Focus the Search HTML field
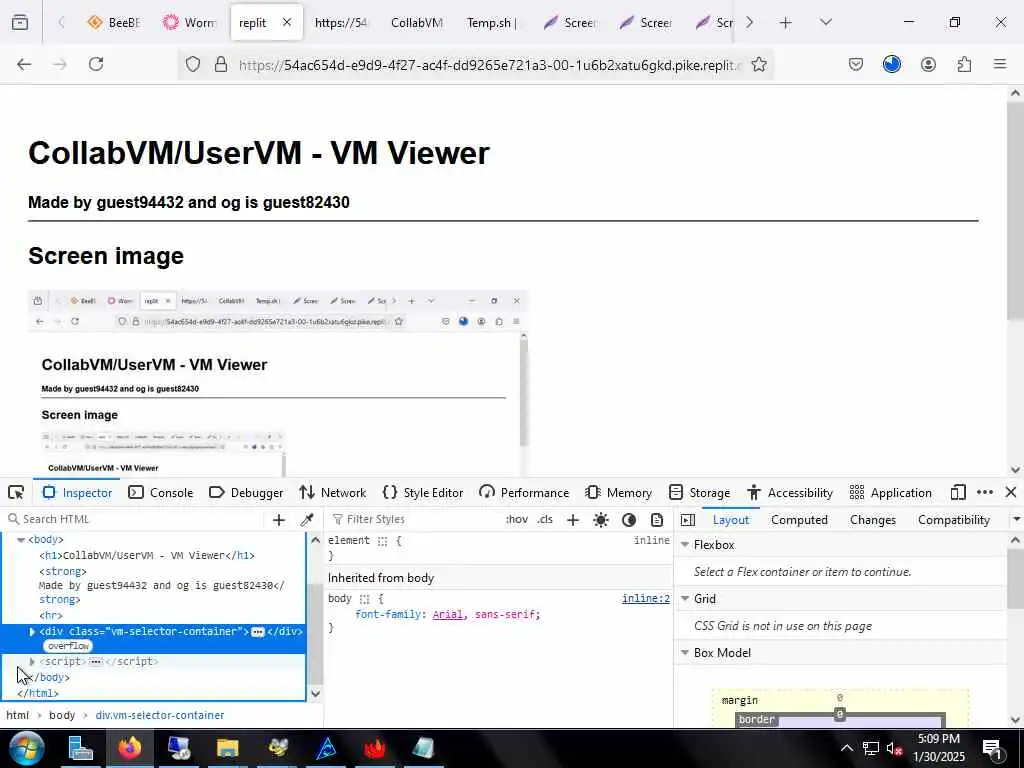Viewport: 1024px width, 768px height. point(134,519)
